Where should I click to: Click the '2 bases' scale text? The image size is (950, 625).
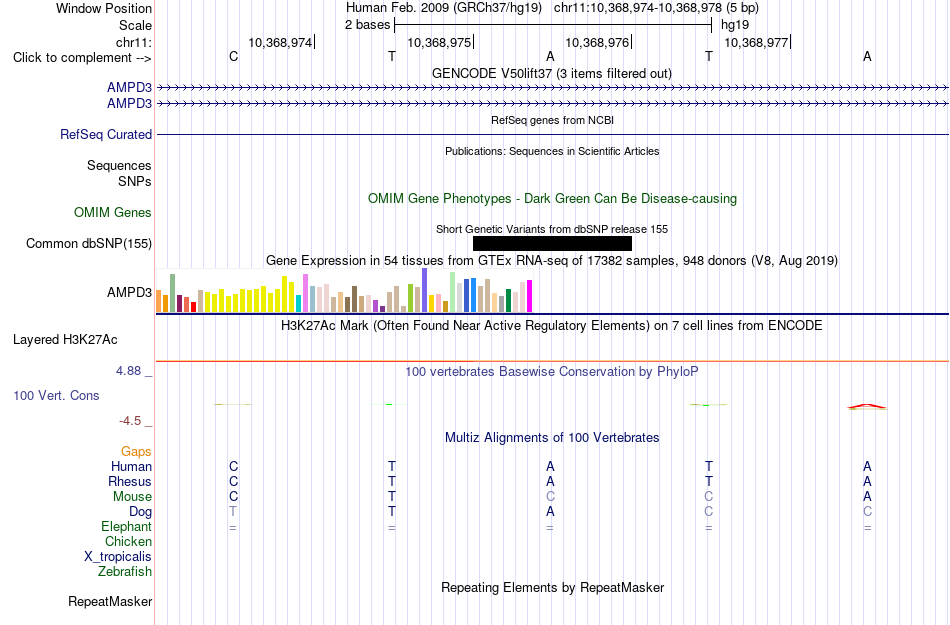(367, 25)
